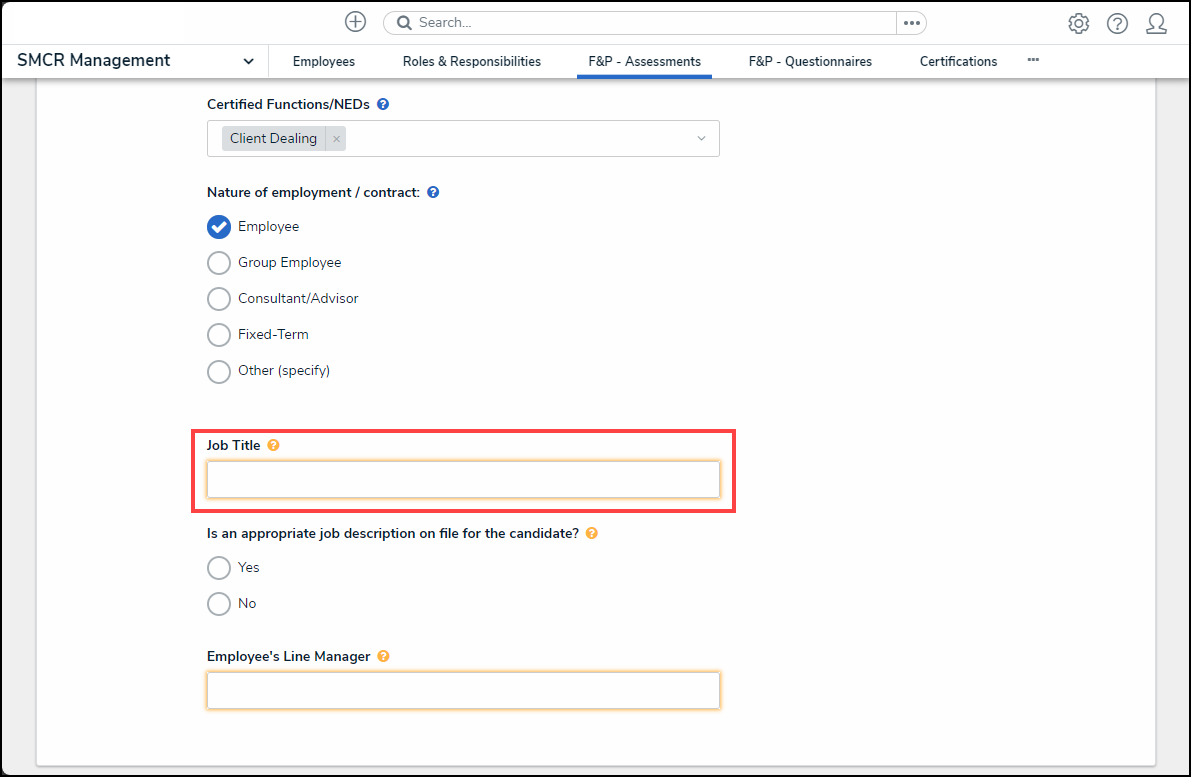This screenshot has height=777, width=1191.
Task: Open the help question mark icon
Action: [x=1117, y=24]
